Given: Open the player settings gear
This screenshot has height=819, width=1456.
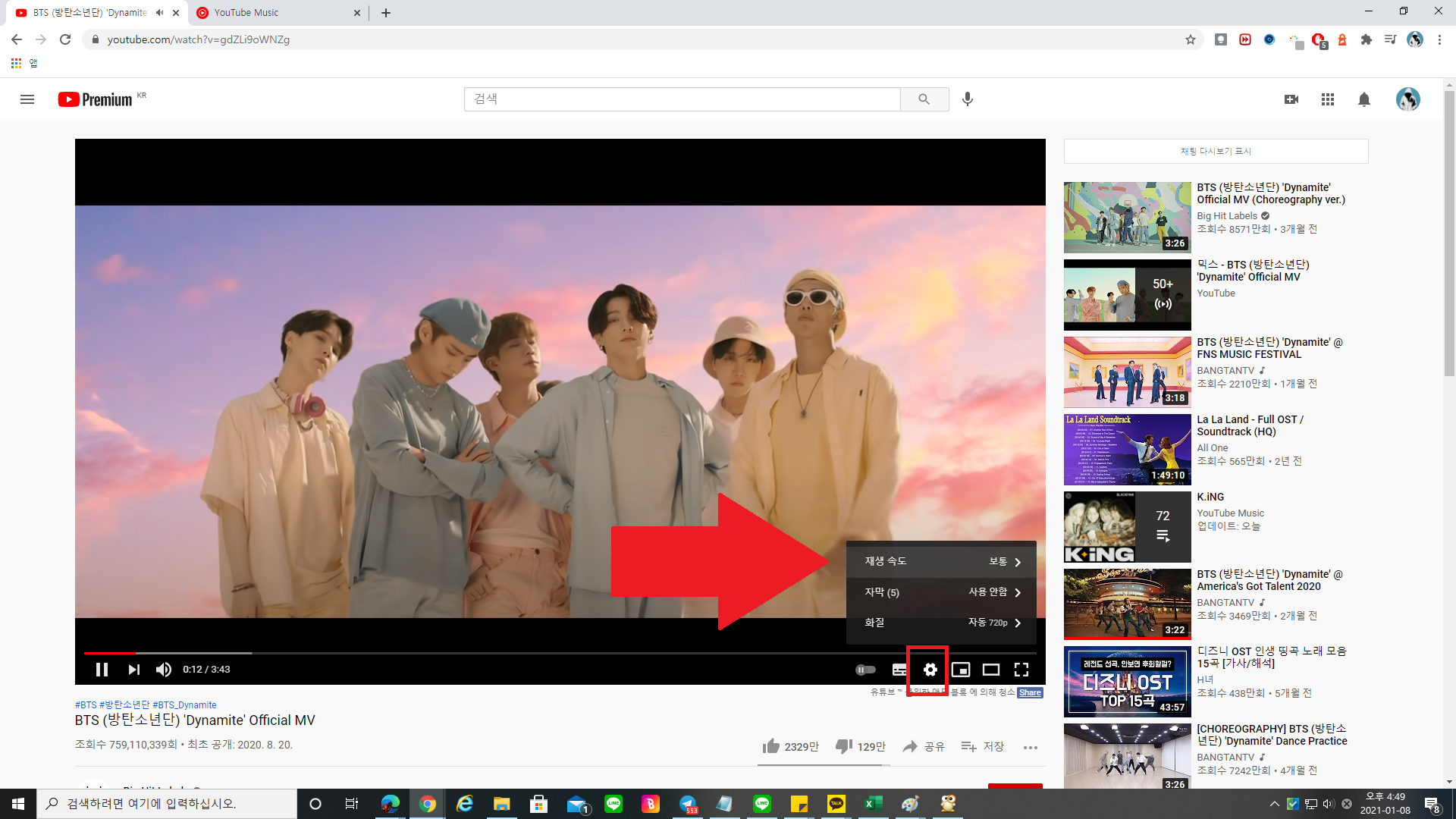Looking at the screenshot, I should click(930, 670).
